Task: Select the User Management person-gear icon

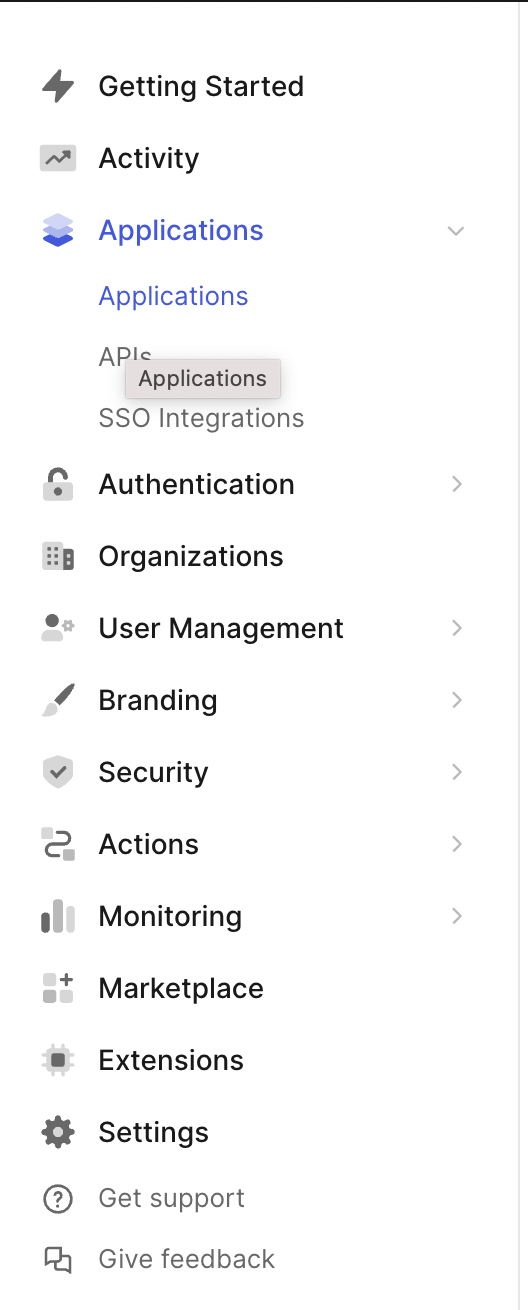Action: pos(58,628)
